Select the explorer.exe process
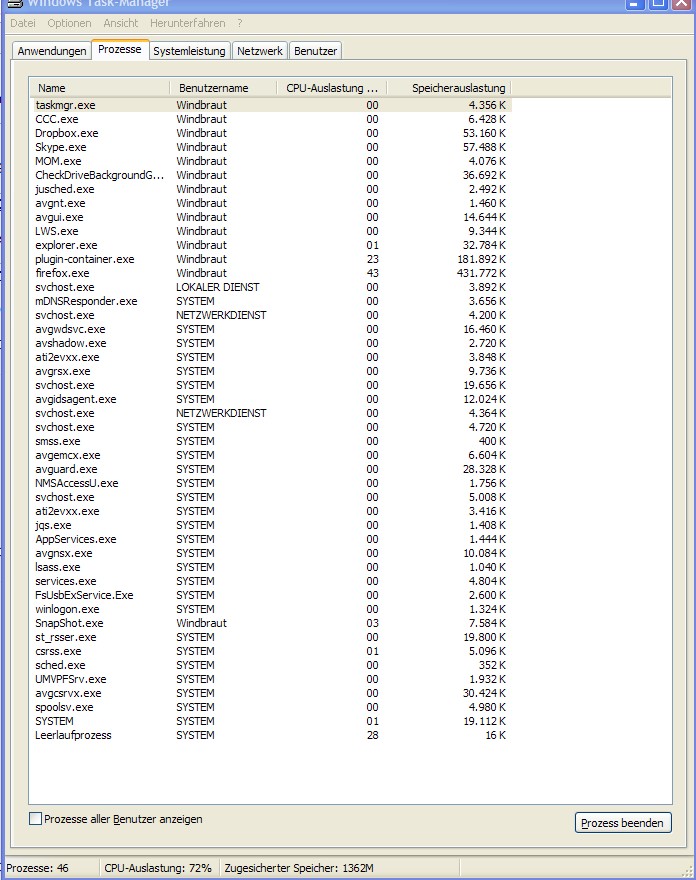696x880 pixels. [x=271, y=245]
